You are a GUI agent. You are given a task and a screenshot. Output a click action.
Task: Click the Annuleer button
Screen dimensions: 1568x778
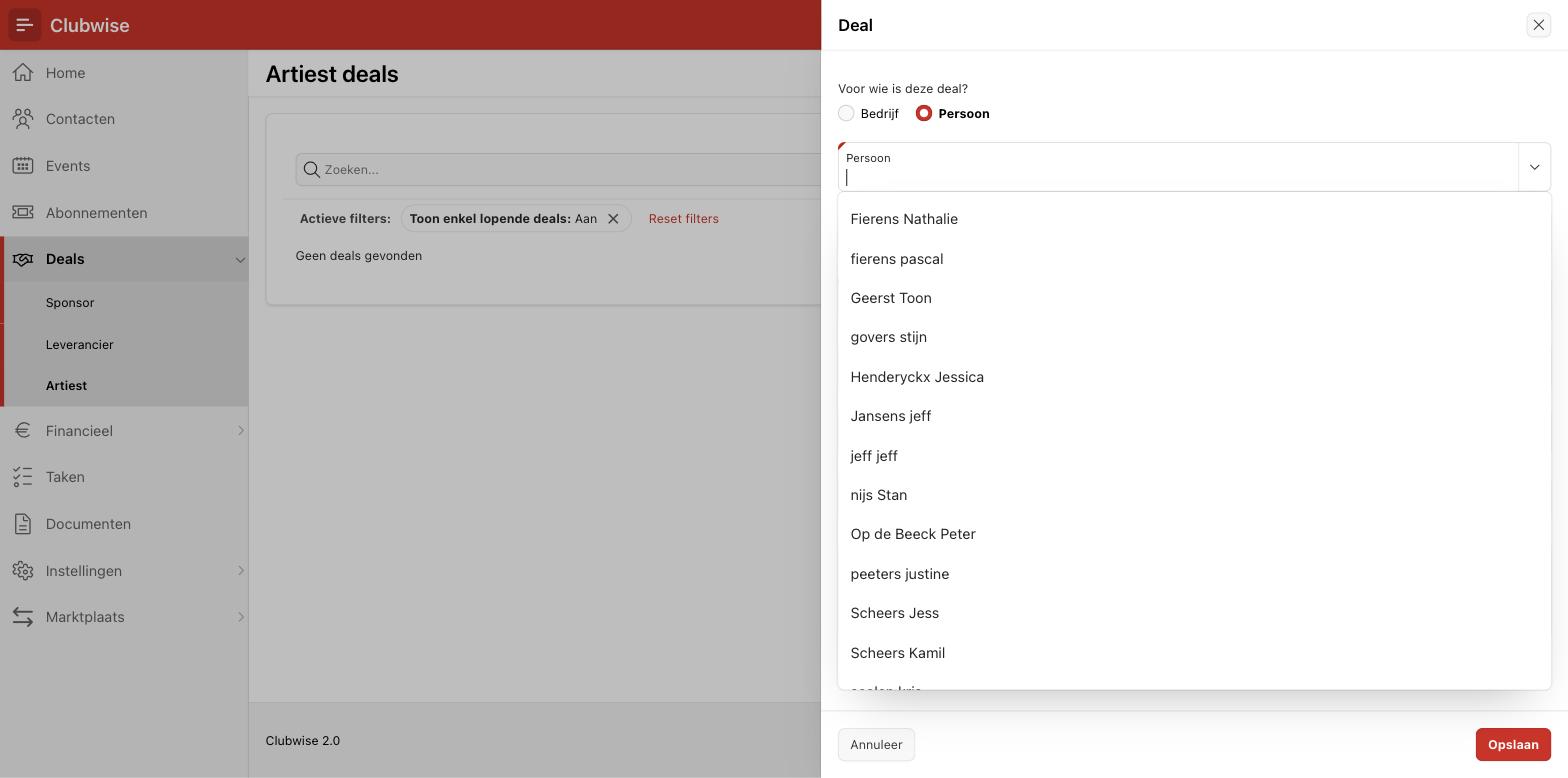tap(876, 745)
